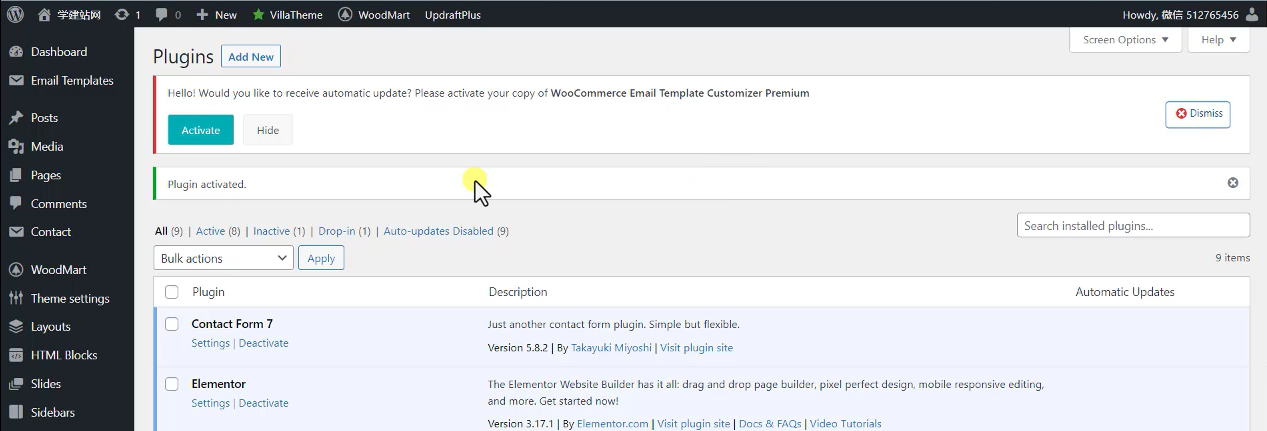Click the '9 items' count text
Image resolution: width=1267 pixels, height=431 pixels.
click(1232, 258)
